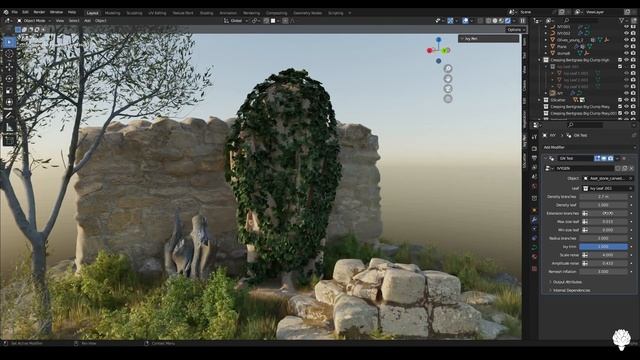Viewport: 640px width, 360px height.
Task: Hide IVY.001 in viewport via eye icon
Action: 626,27
